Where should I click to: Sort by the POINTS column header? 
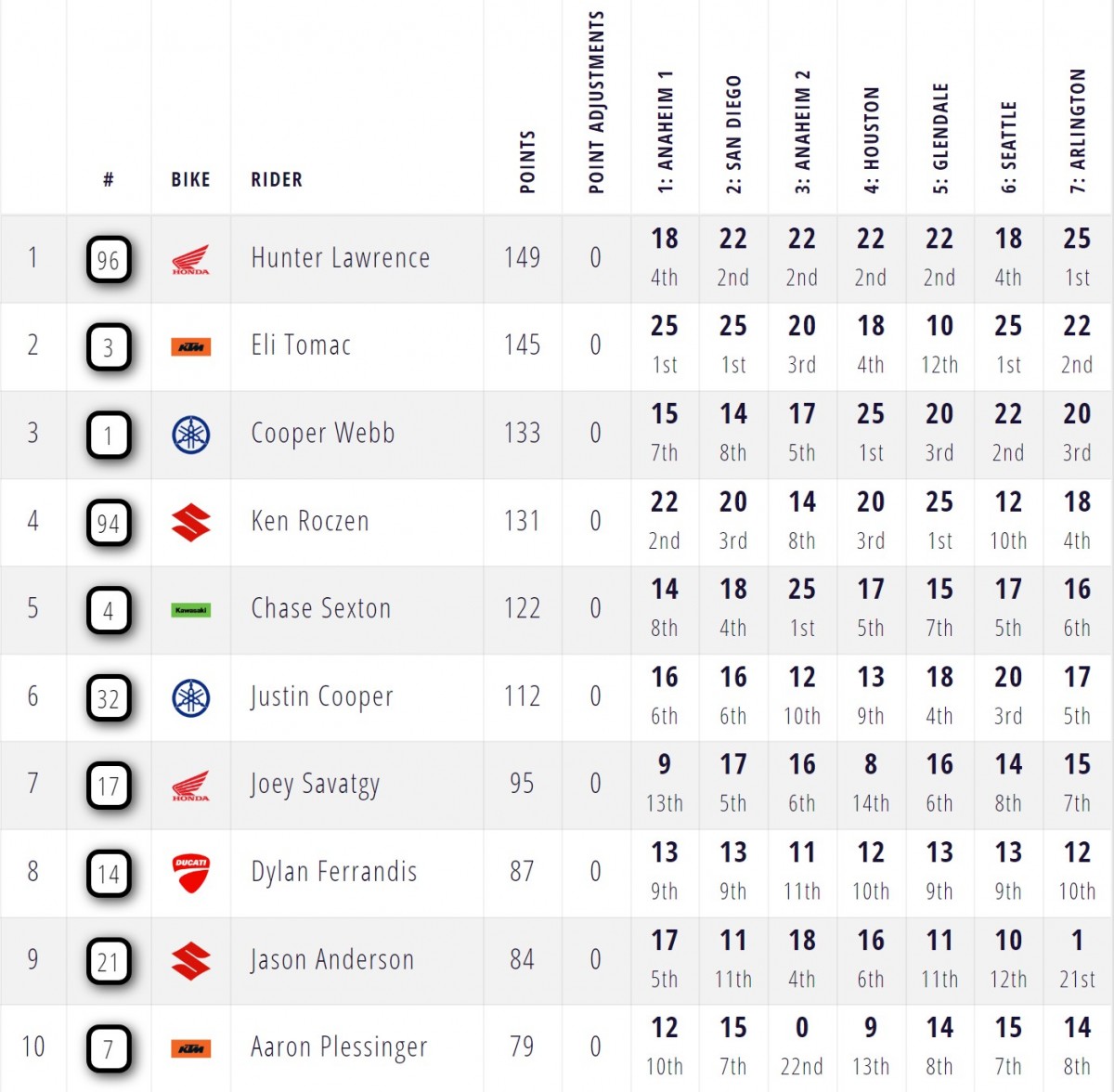click(527, 162)
